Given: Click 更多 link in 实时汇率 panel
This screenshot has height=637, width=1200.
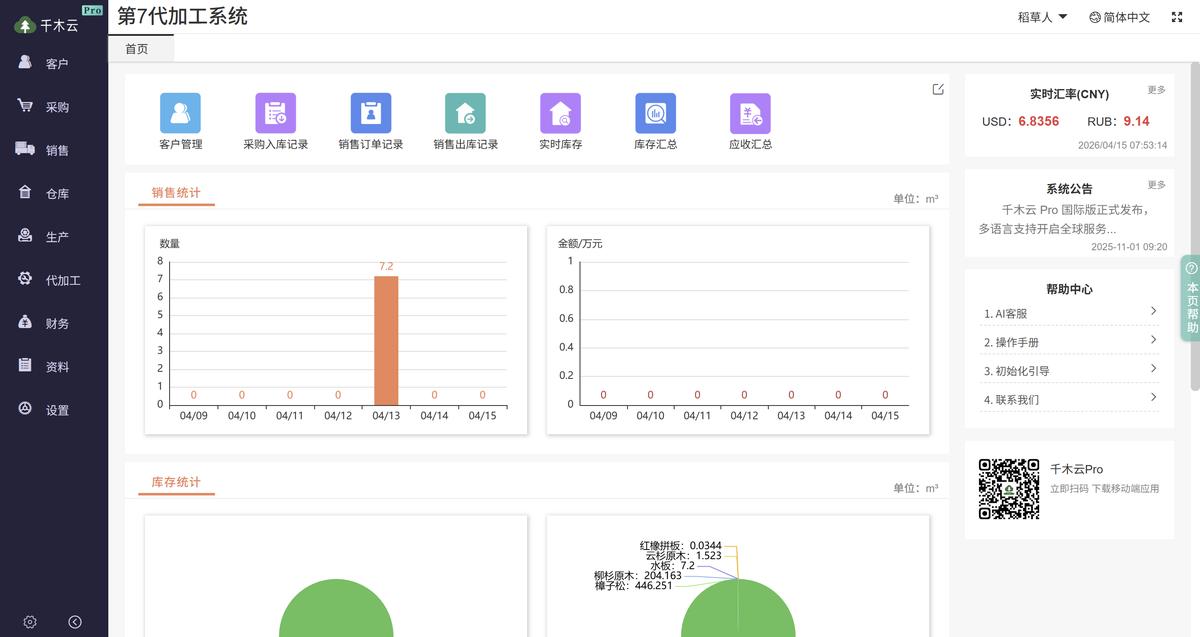Looking at the screenshot, I should click(x=1156, y=90).
